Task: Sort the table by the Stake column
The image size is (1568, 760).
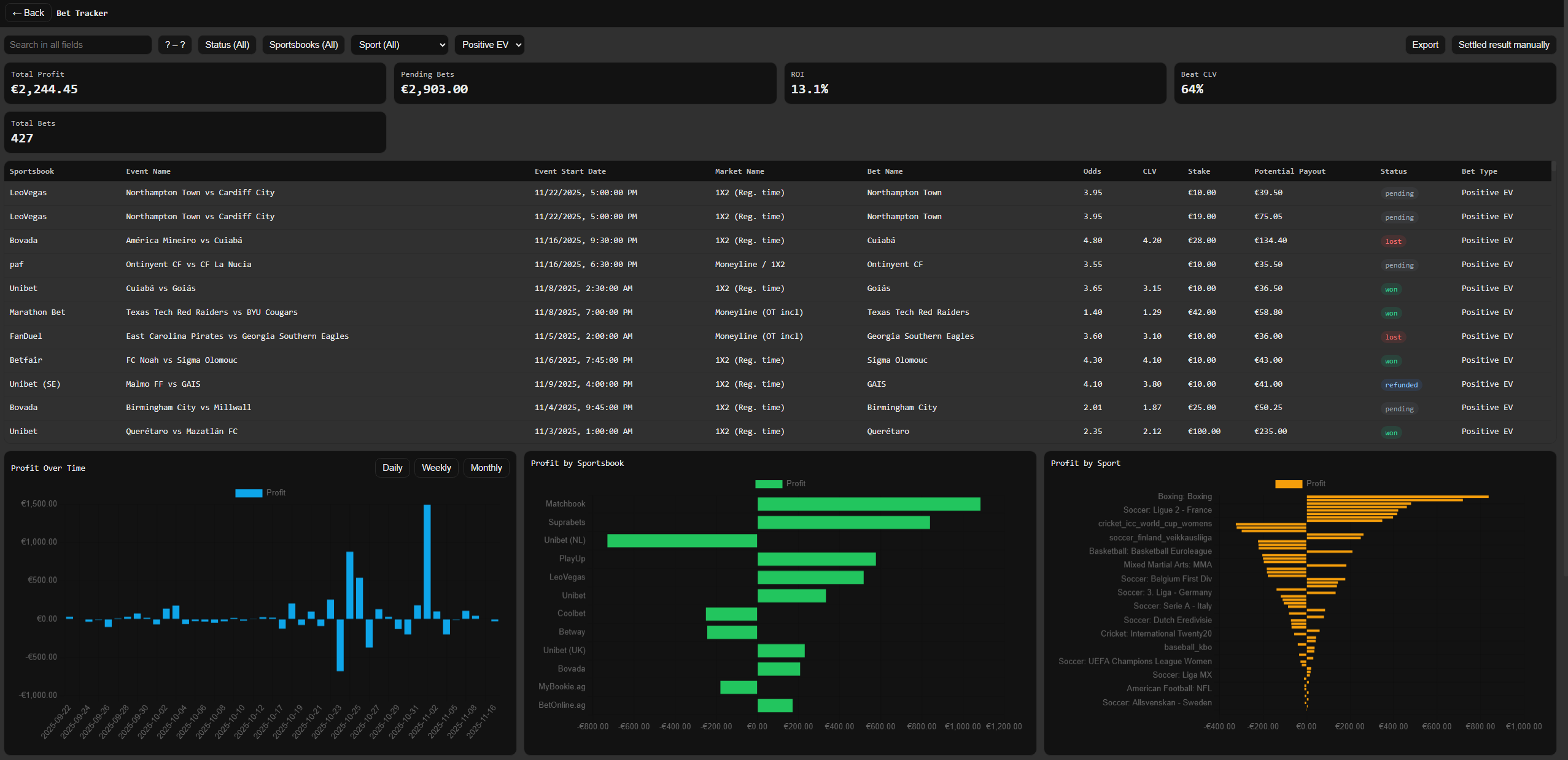Action: pyautogui.click(x=1199, y=171)
